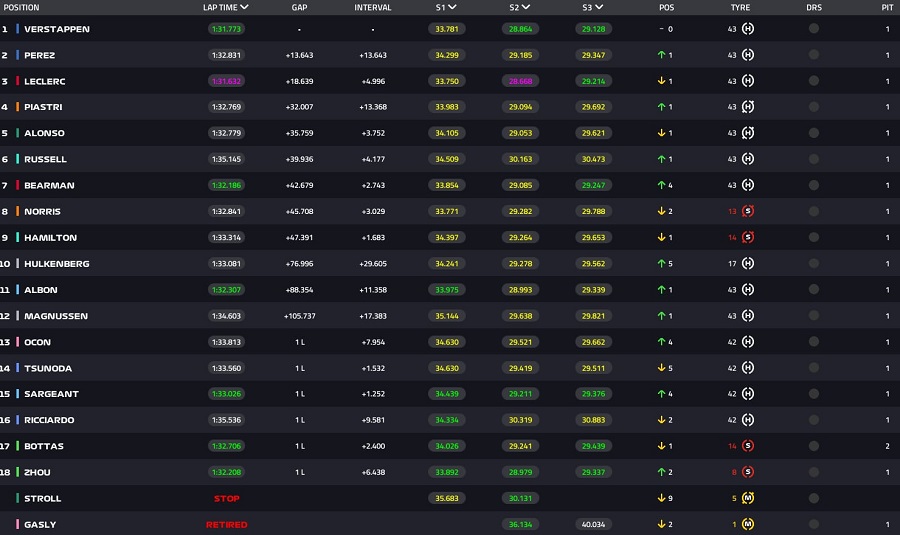900x535 pixels.
Task: Open the S3 sector dropdown
Action: [599, 7]
